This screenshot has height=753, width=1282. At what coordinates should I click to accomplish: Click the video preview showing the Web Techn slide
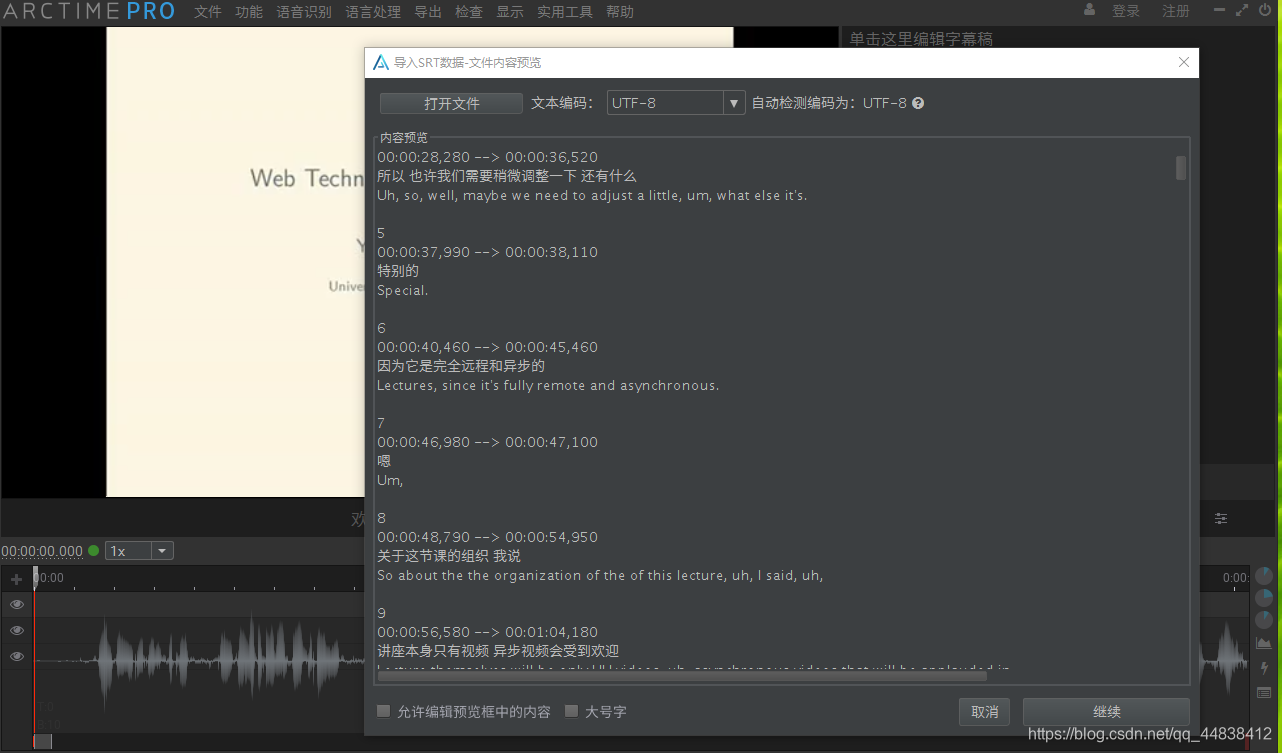pos(236,261)
